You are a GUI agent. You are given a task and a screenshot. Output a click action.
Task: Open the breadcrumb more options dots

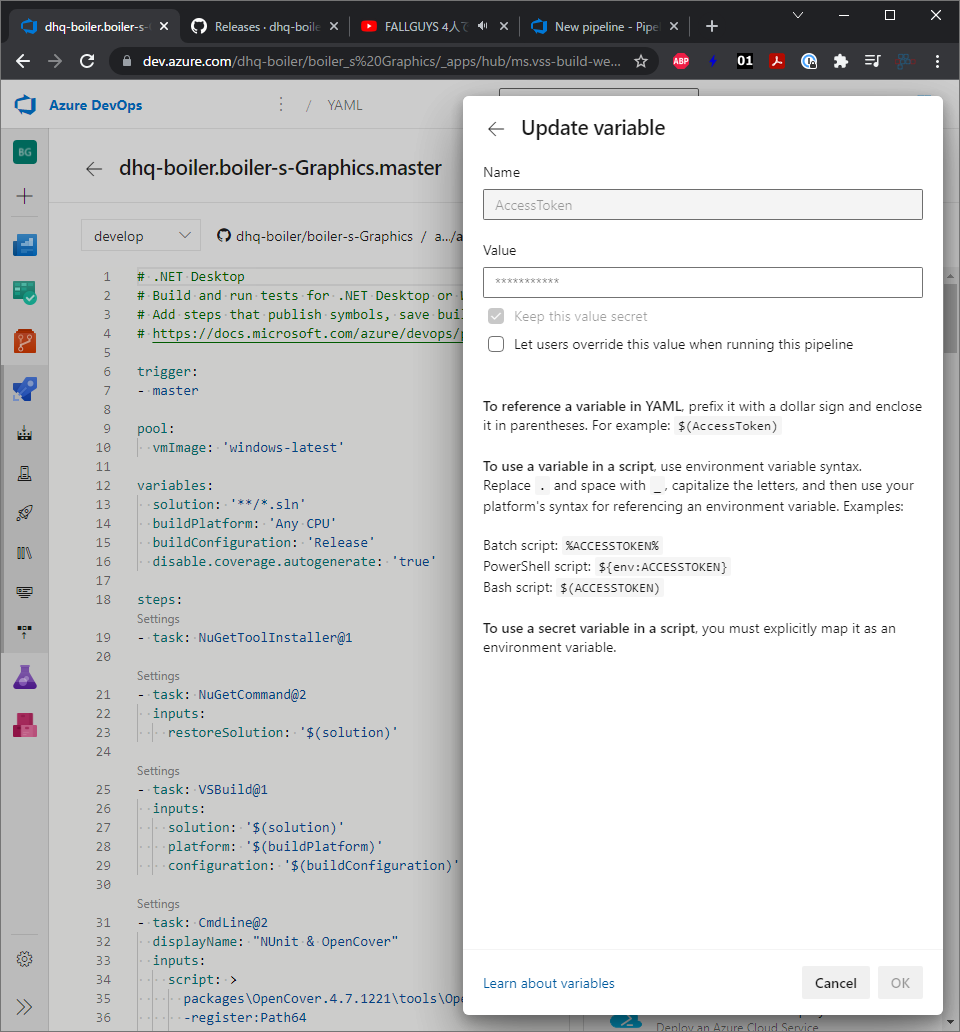[281, 105]
